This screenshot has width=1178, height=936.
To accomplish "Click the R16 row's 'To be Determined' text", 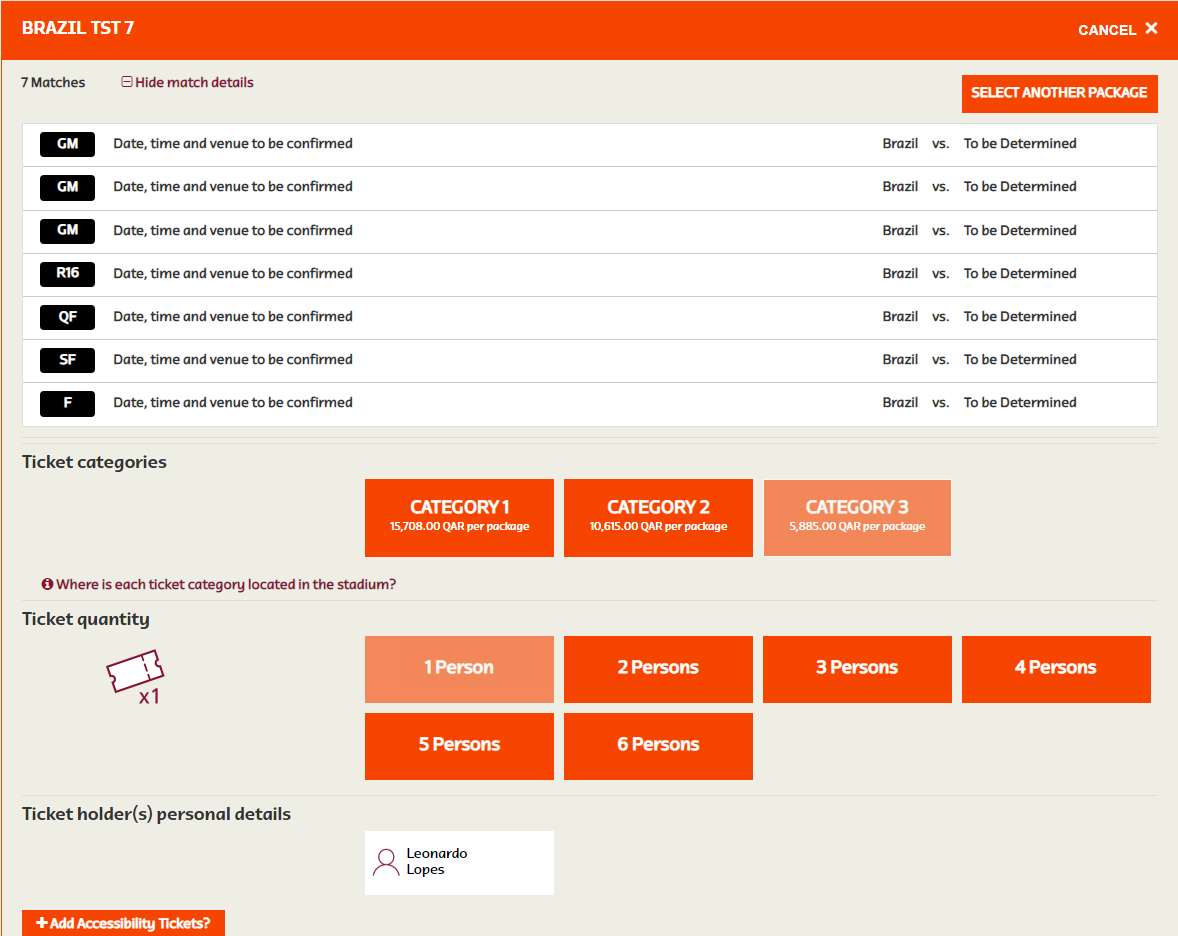I will click(1020, 273).
